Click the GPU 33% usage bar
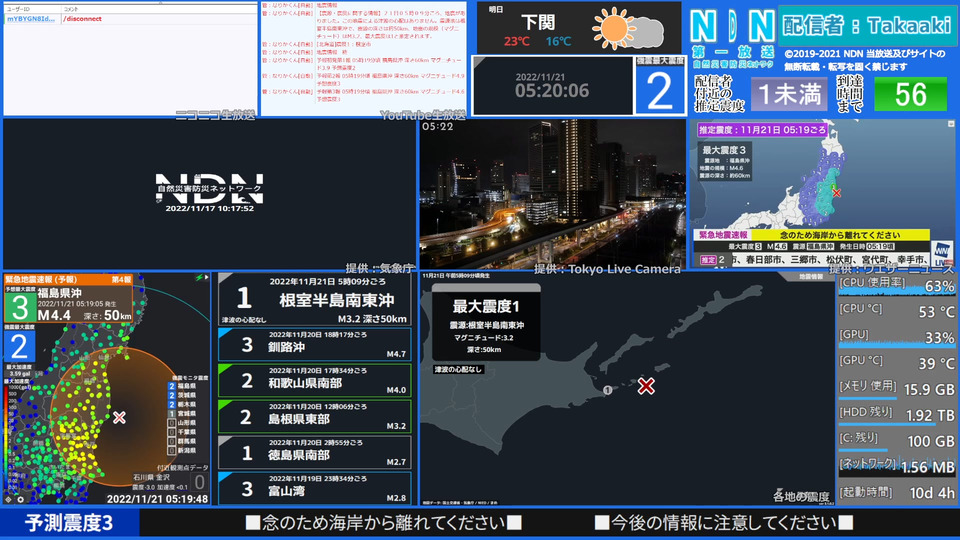 click(896, 337)
